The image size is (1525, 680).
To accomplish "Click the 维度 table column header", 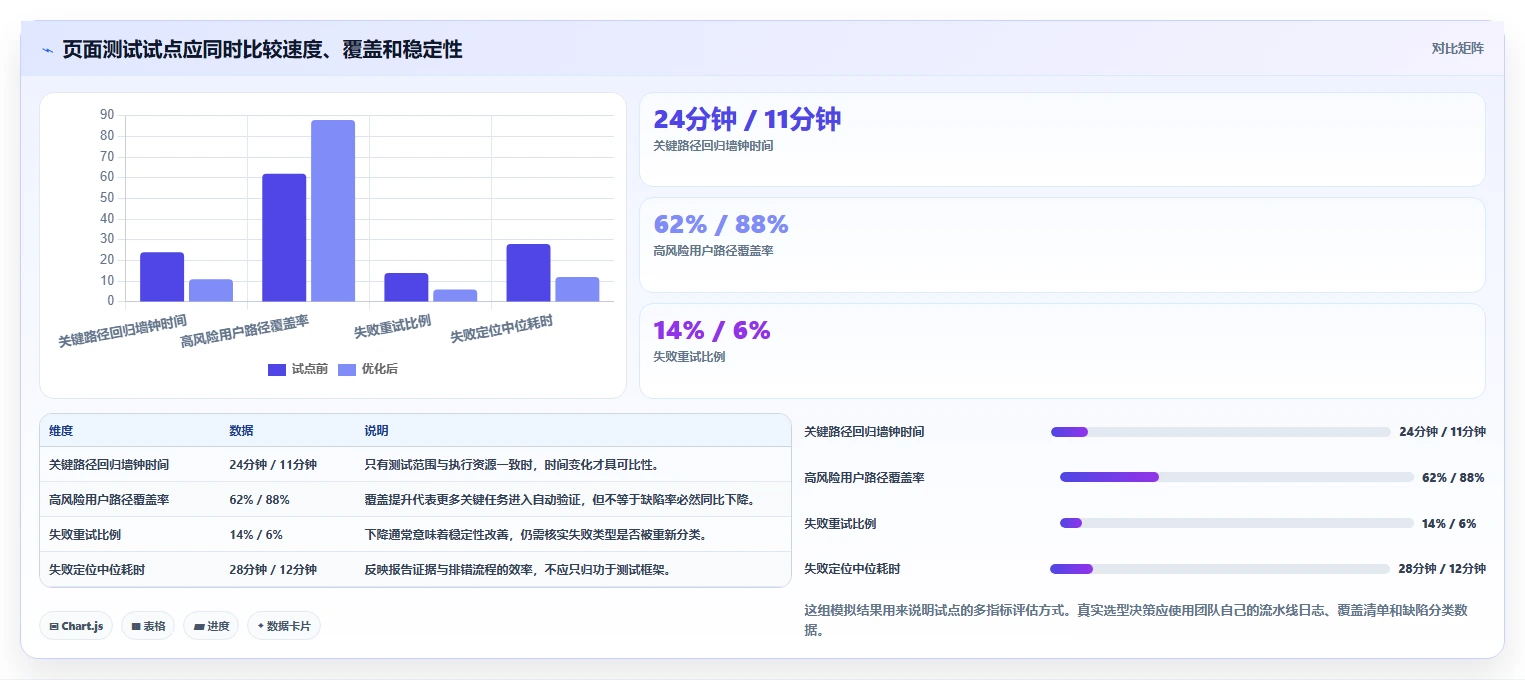I will [61, 431].
